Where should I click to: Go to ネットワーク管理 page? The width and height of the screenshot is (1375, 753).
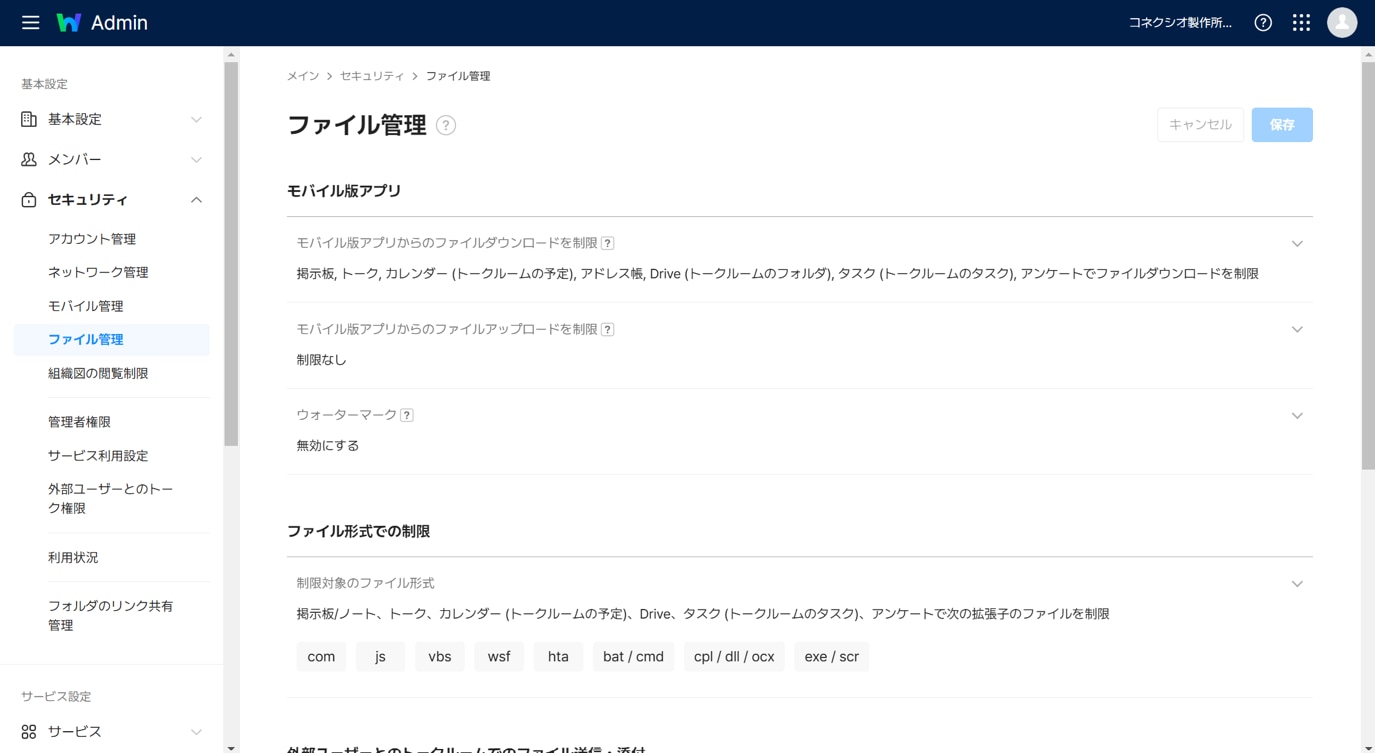[98, 272]
